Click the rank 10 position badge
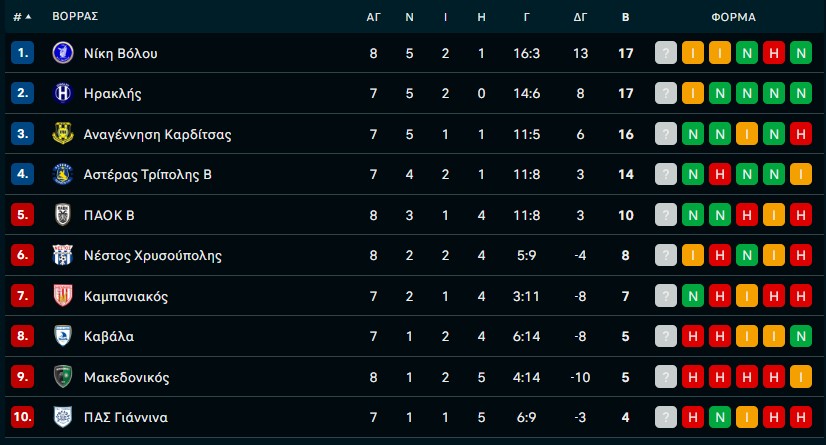The width and height of the screenshot is (826, 445). [22, 417]
